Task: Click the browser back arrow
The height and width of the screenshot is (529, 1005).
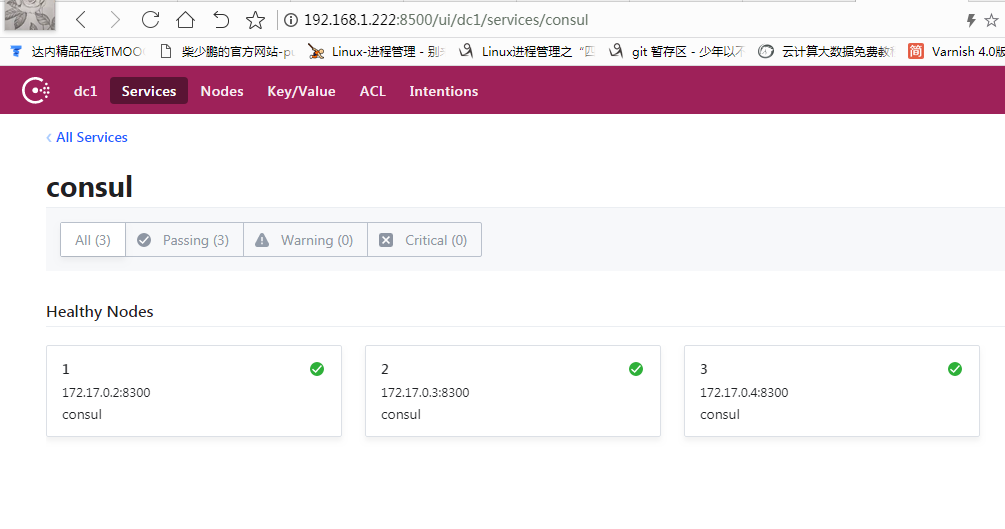Action: (81, 20)
